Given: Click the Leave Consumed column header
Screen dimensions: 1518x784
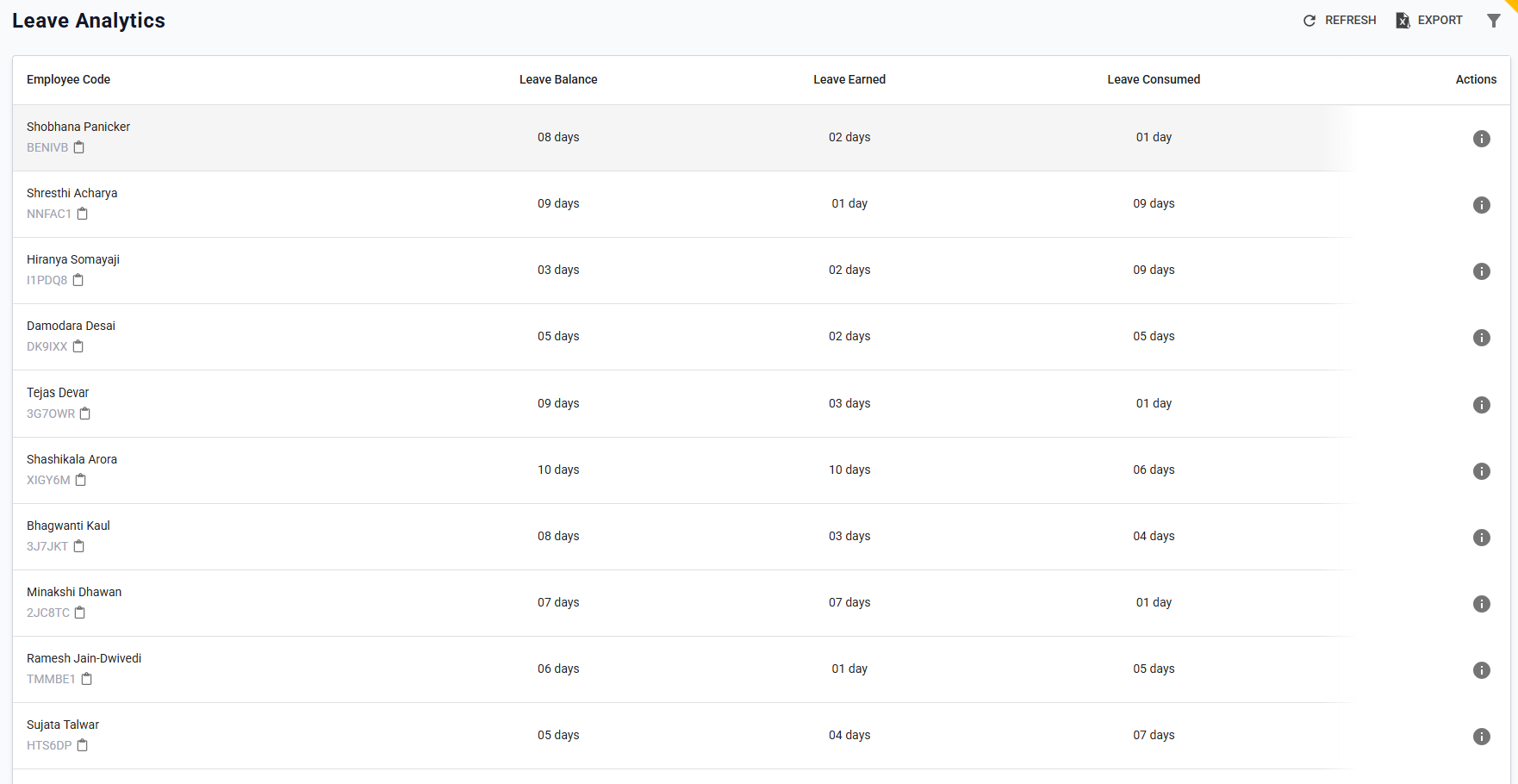Looking at the screenshot, I should (1154, 79).
